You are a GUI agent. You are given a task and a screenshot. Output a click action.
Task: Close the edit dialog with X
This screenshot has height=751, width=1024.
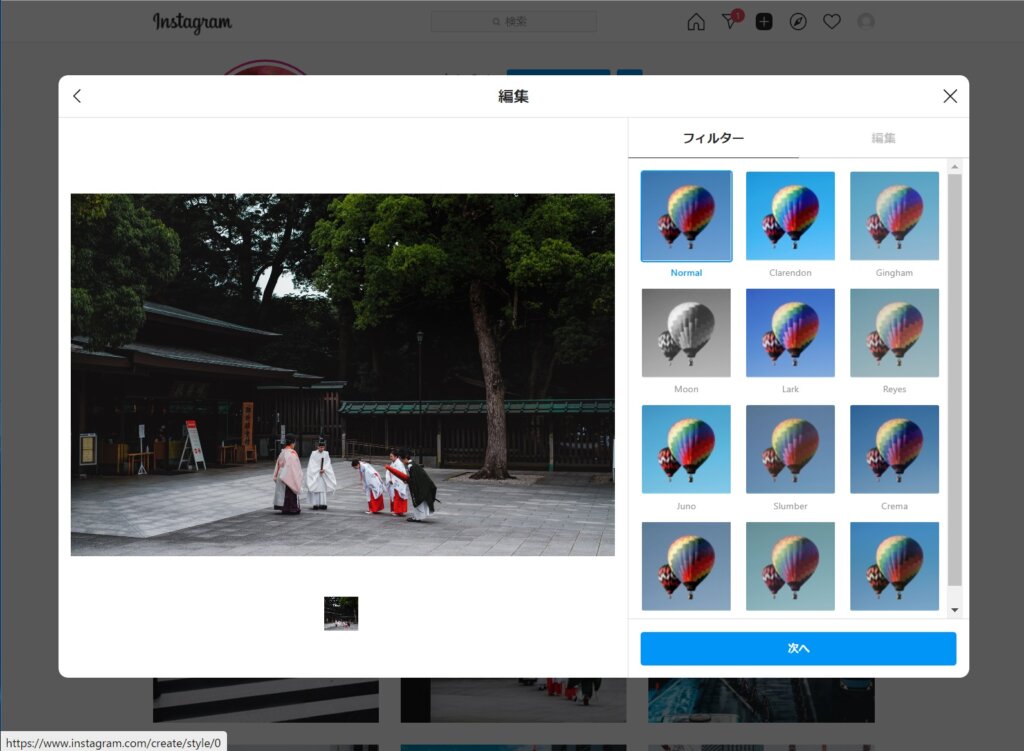click(x=950, y=97)
